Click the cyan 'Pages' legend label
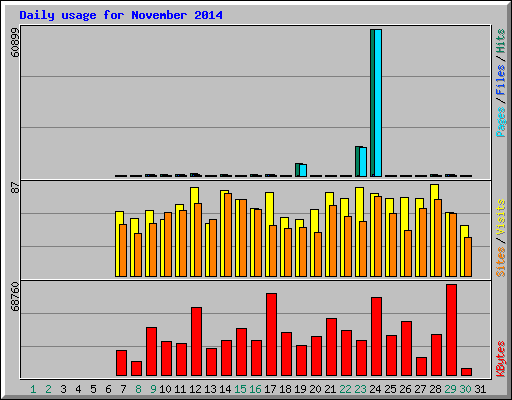Image resolution: width=512 pixels, height=400 pixels. [x=501, y=122]
